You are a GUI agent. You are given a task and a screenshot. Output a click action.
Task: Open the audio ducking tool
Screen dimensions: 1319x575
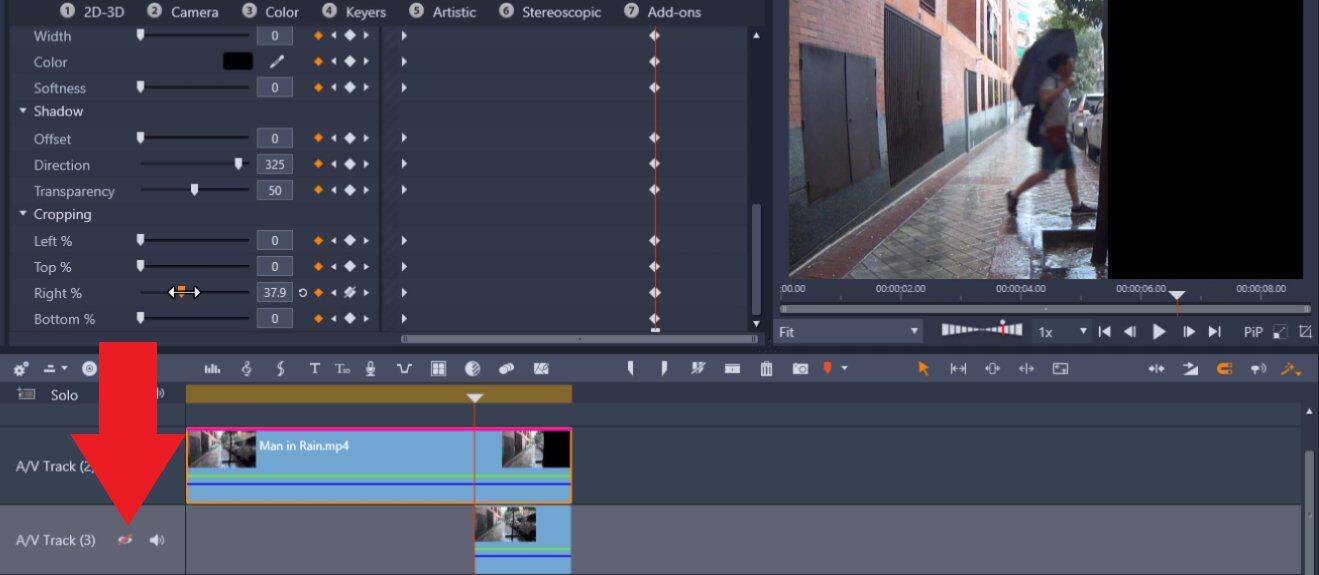pyautogui.click(x=404, y=369)
